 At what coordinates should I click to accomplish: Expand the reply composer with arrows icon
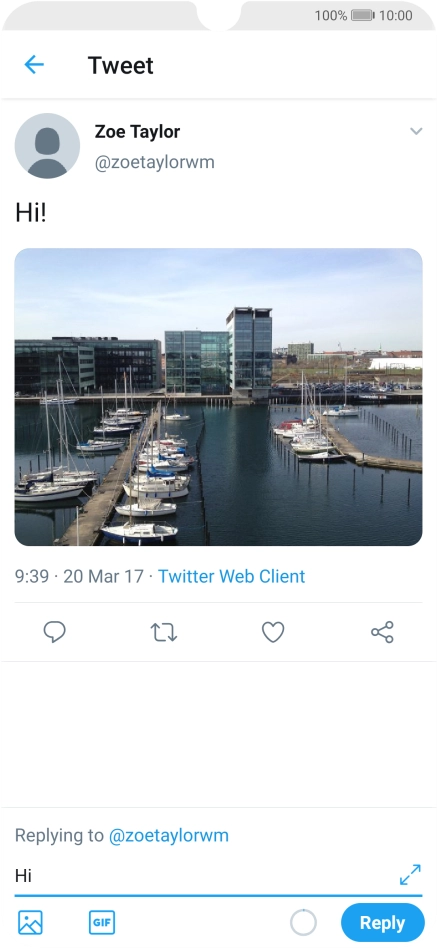pos(410,874)
